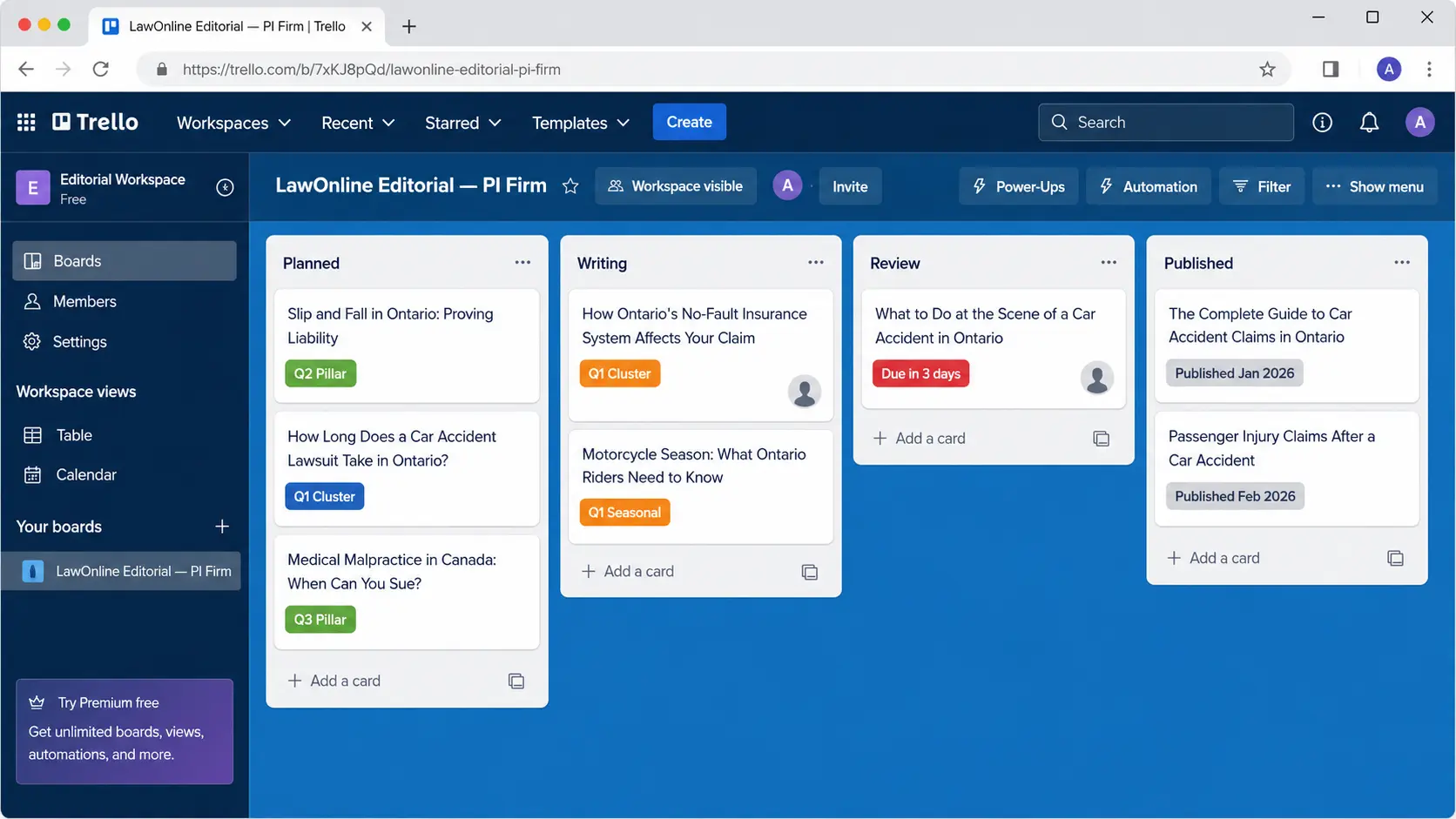Open the Planned list actions menu
Screen dimensions: 1456x819
pyautogui.click(x=522, y=263)
